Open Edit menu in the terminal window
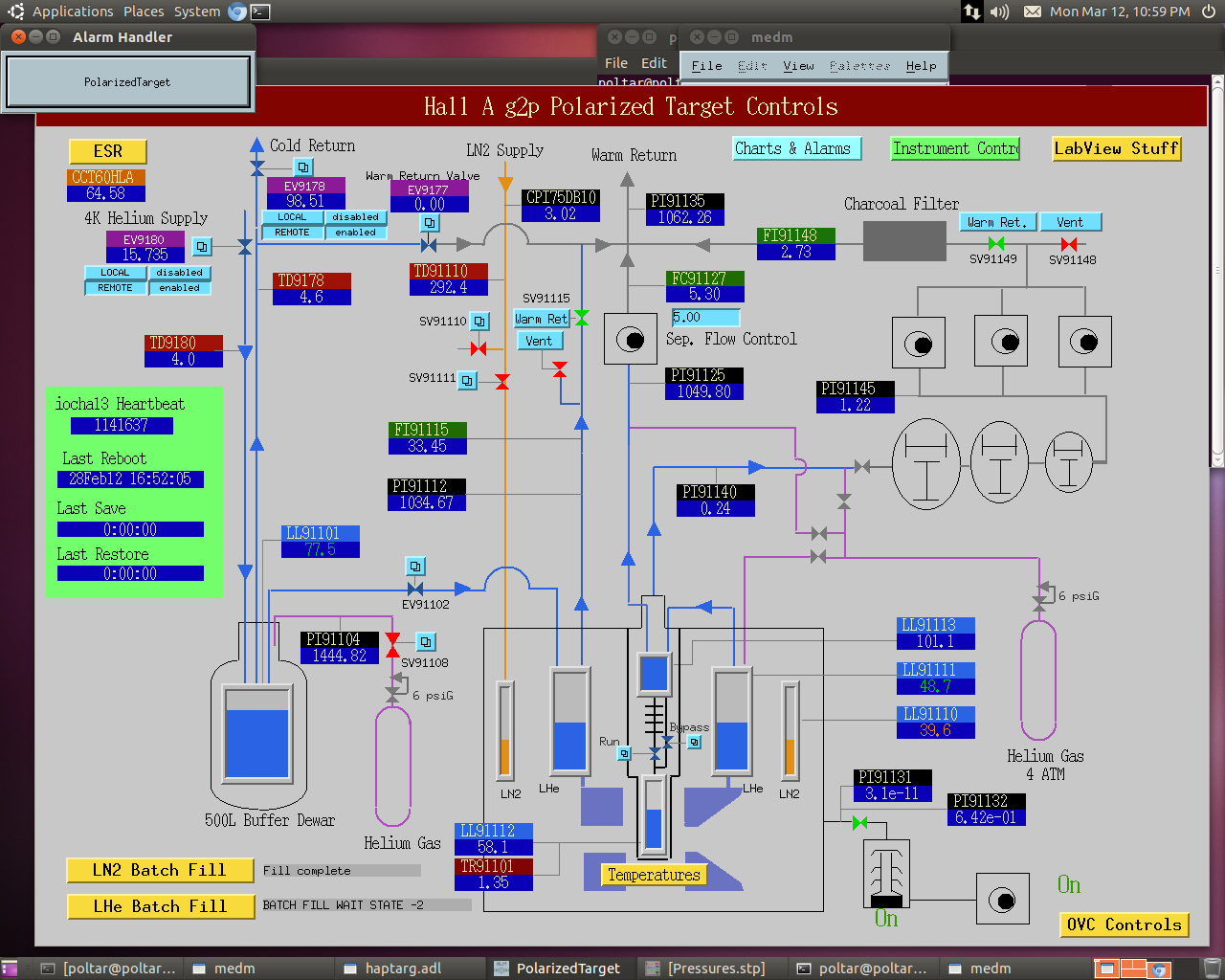 click(x=654, y=63)
